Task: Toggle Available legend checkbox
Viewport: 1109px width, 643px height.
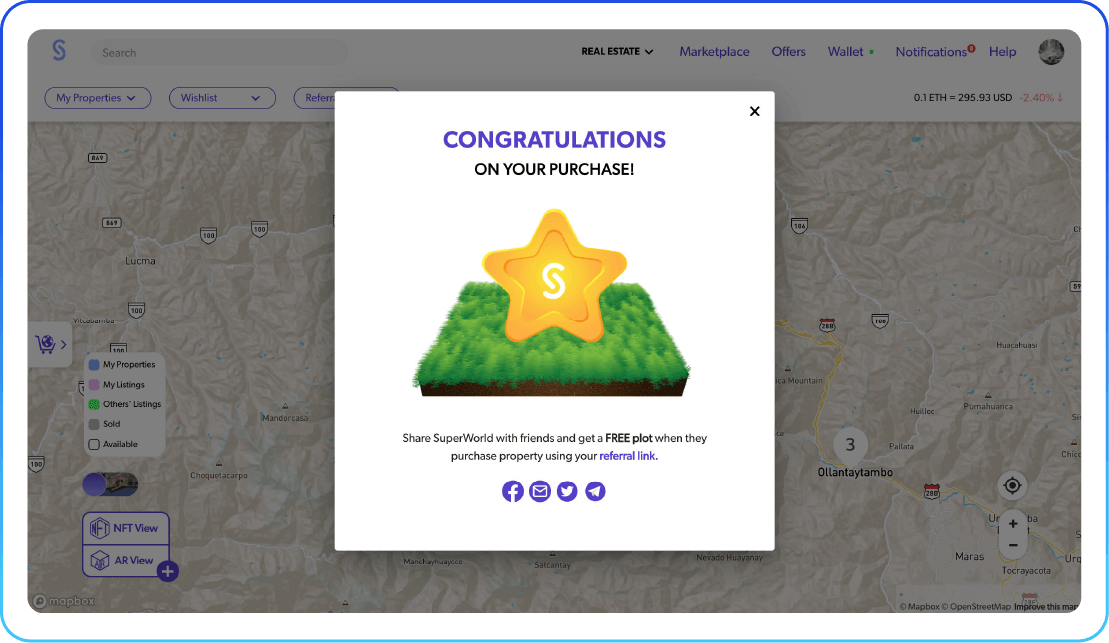Action: pyautogui.click(x=94, y=444)
